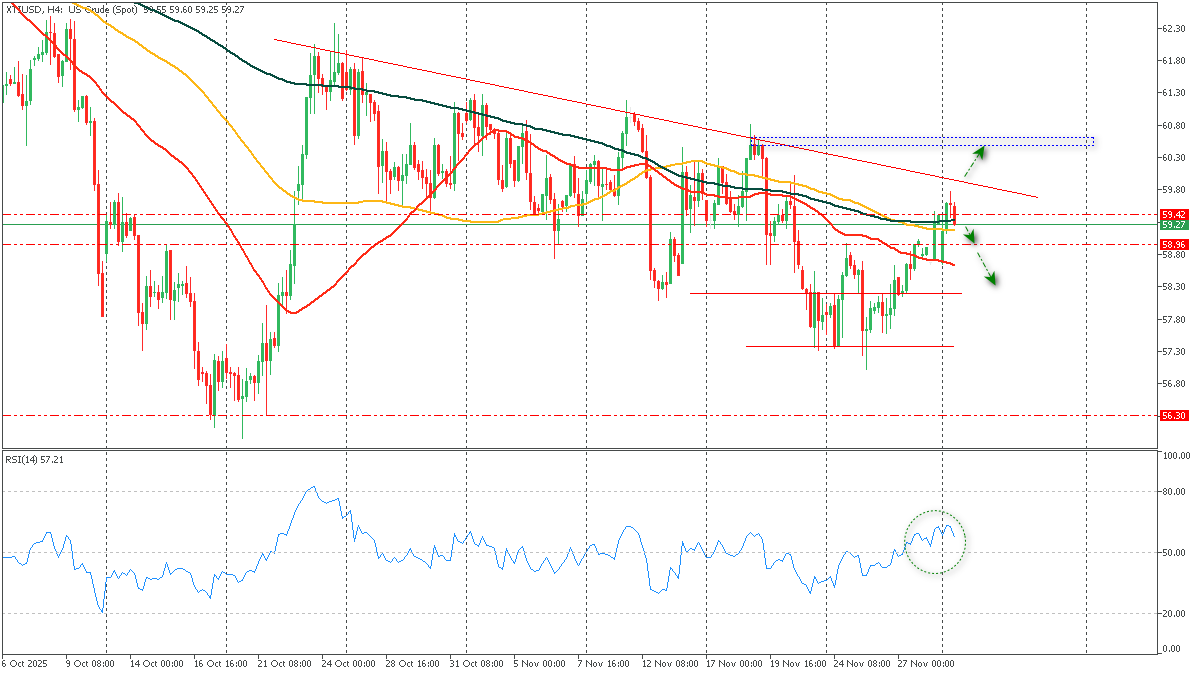Image resolution: width=1200 pixels, height=675 pixels.
Task: Click the dark 56.30 price level tag
Action: click(1174, 414)
